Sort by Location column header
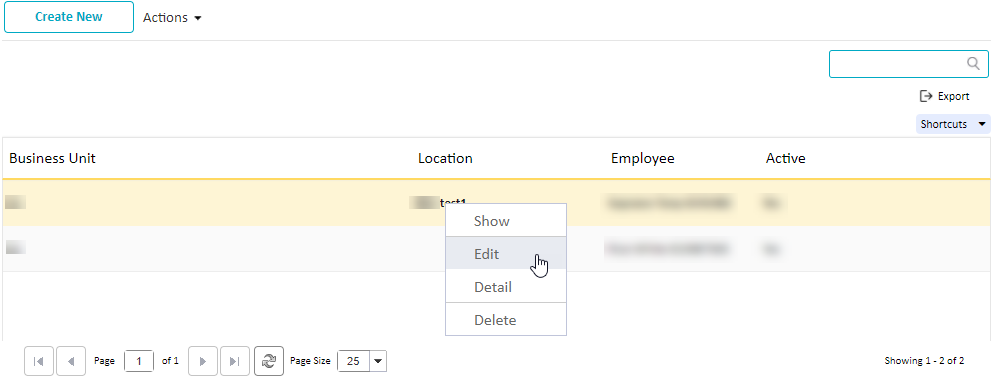This screenshot has width=996, height=377. tap(445, 158)
